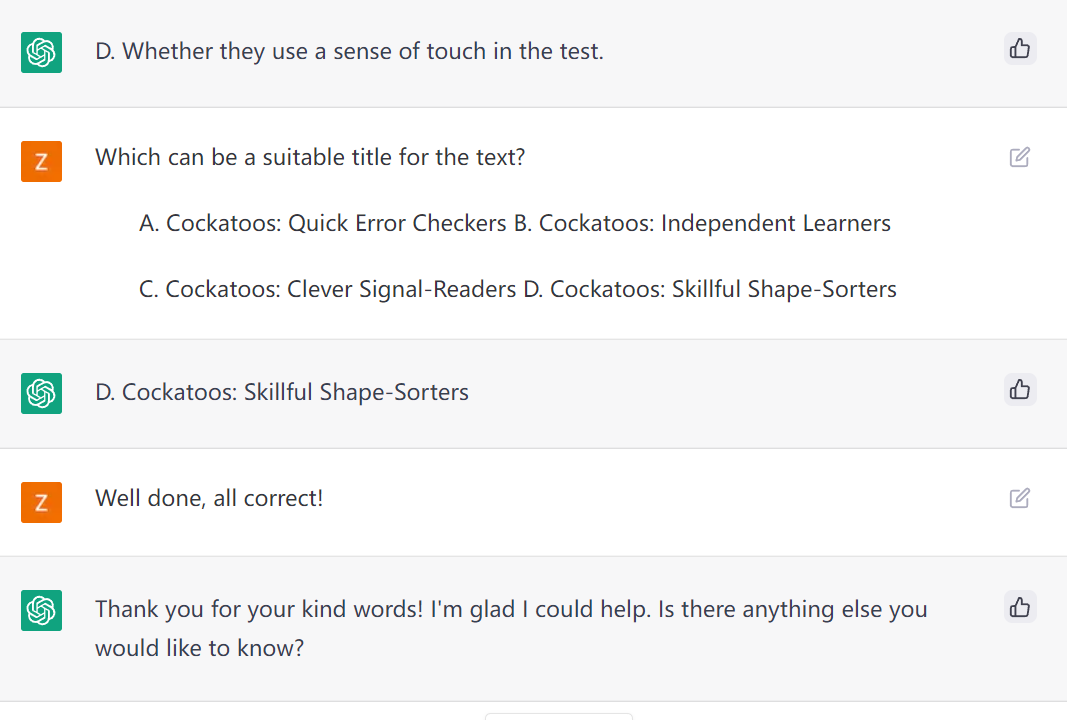Click ChatGPT logo beside 'Skillful Shape-Sorters' reply

42,393
